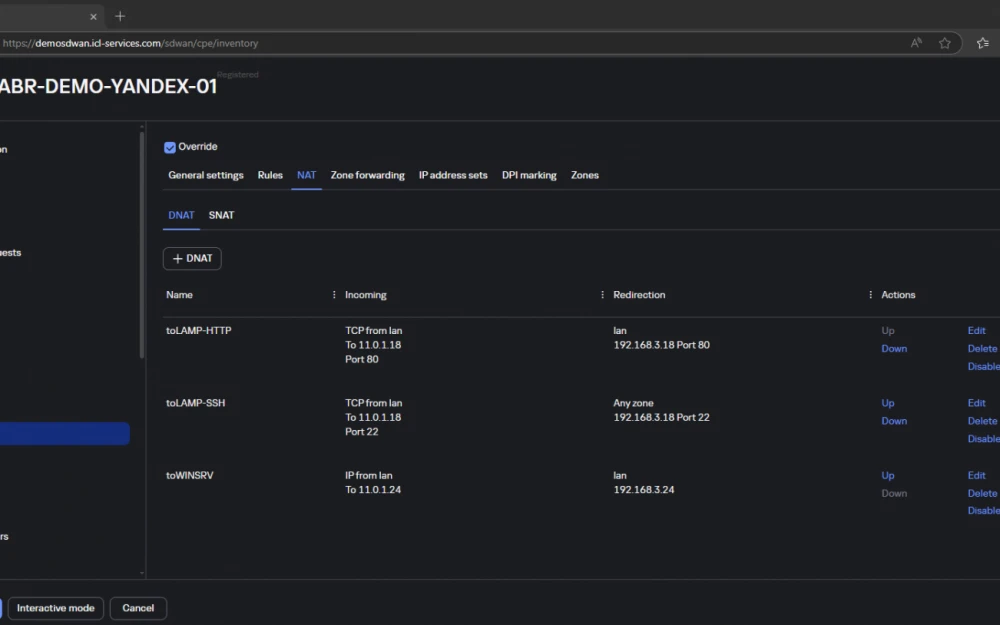Open the Redirection column options menu
The height and width of the screenshot is (625, 1000).
point(870,295)
